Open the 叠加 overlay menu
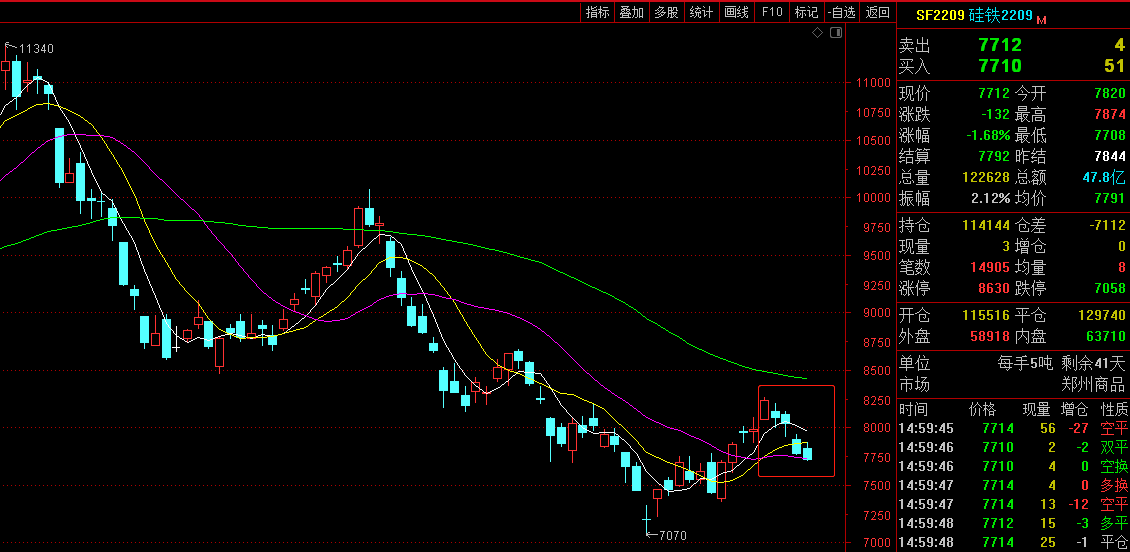 (631, 12)
